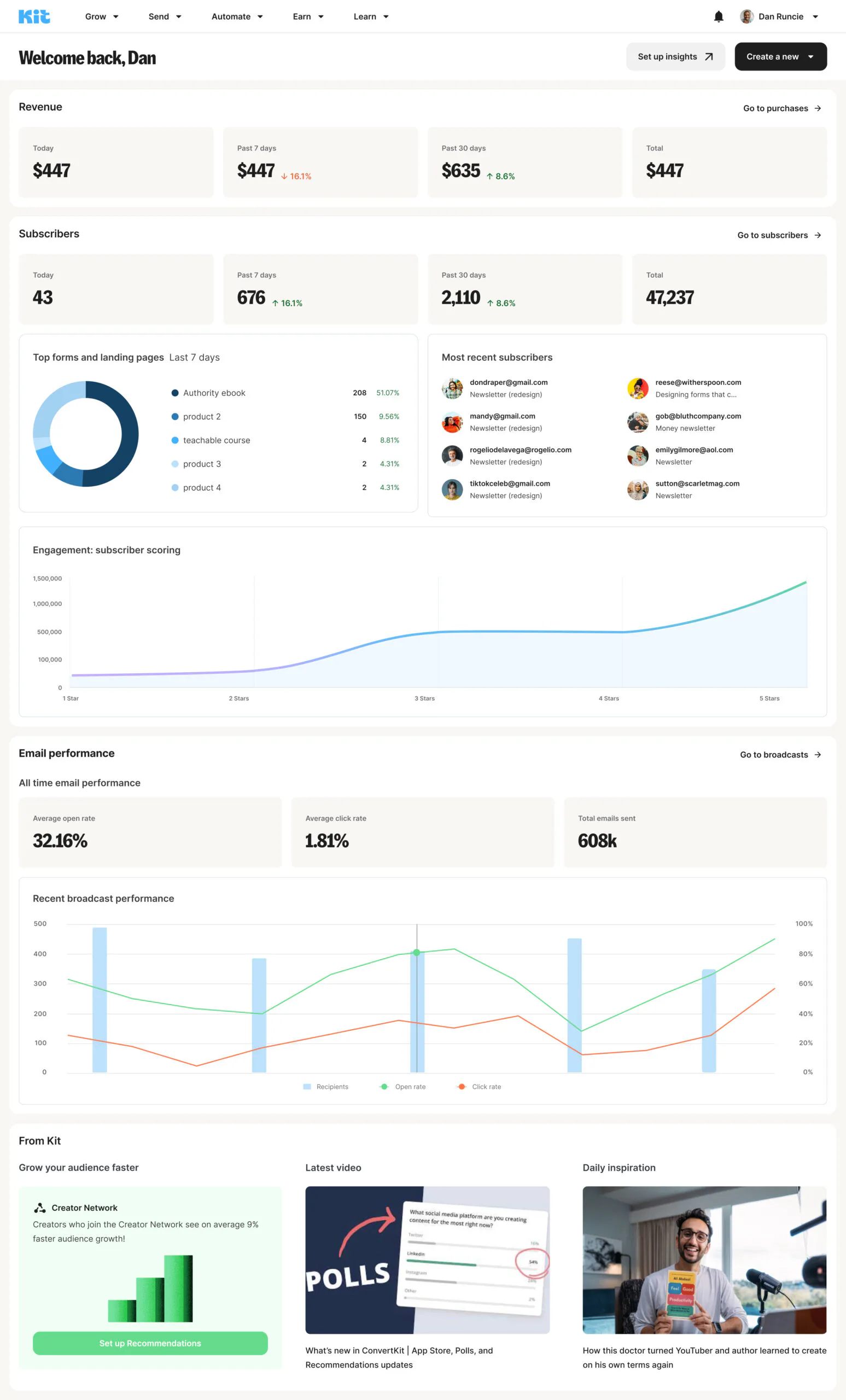
Task: Click the arrow beside Go to purchases
Action: coord(818,108)
